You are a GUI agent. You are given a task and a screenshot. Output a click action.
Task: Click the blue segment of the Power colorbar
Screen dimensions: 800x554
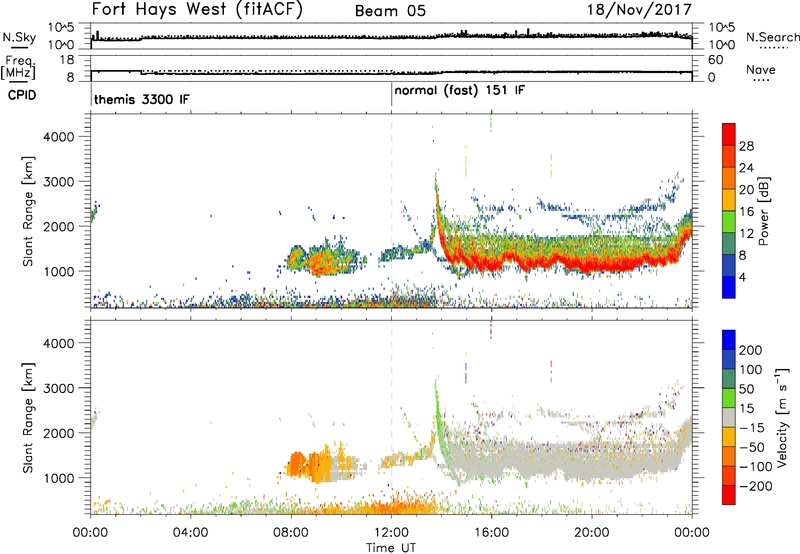click(729, 287)
